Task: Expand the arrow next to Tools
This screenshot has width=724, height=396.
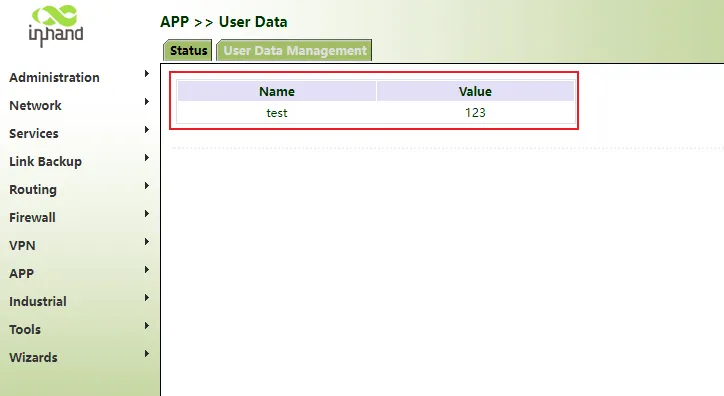Action: 147,326
